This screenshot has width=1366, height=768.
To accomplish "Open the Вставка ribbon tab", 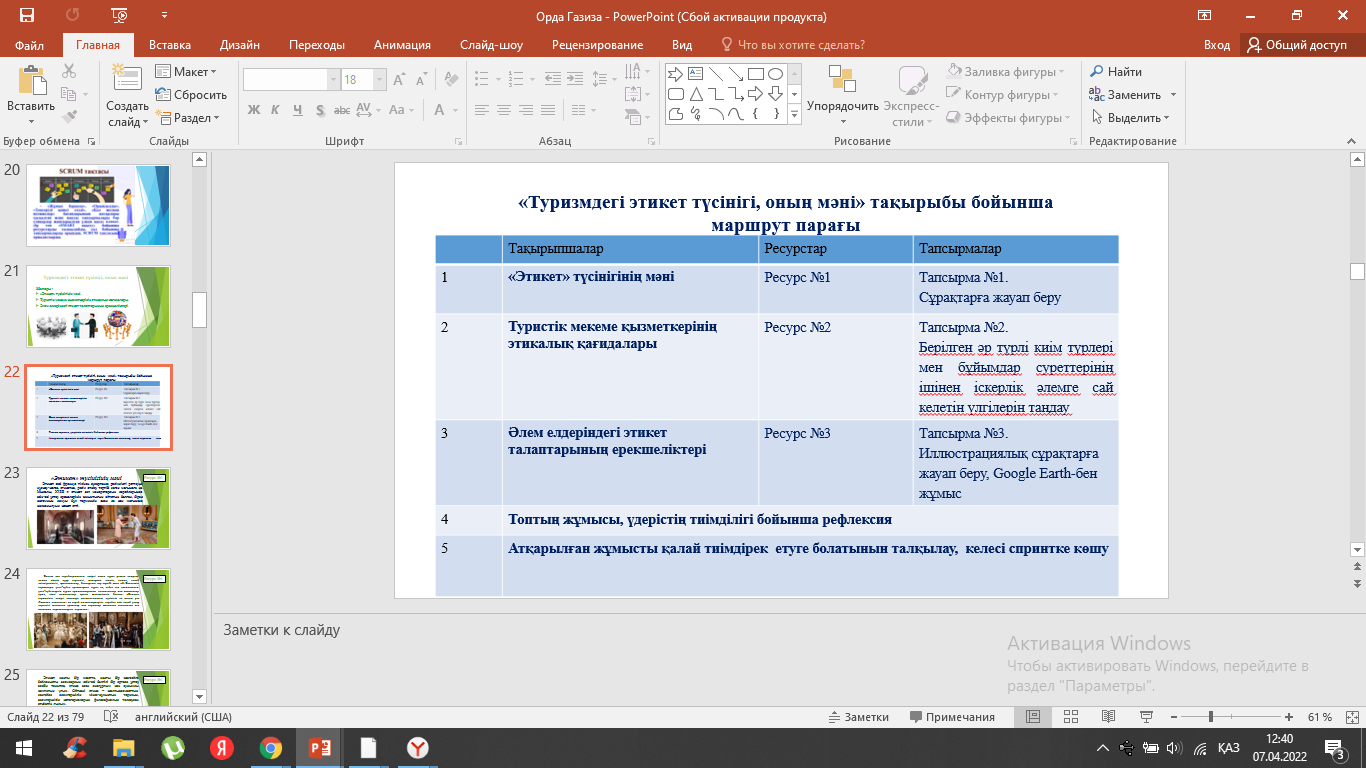I will pos(170,45).
